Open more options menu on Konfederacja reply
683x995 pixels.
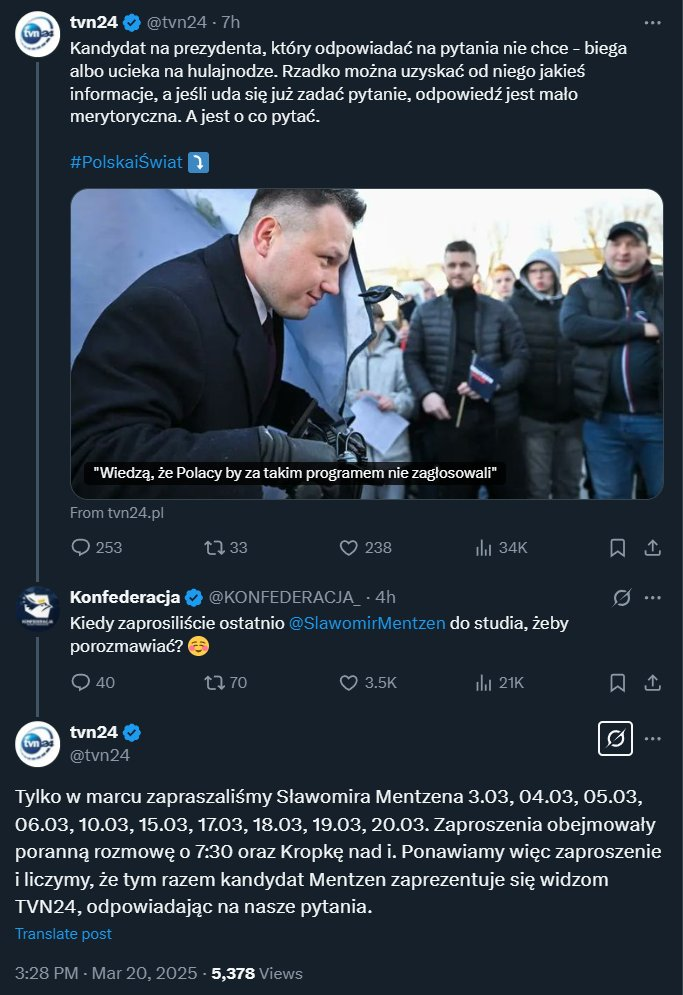[x=652, y=597]
